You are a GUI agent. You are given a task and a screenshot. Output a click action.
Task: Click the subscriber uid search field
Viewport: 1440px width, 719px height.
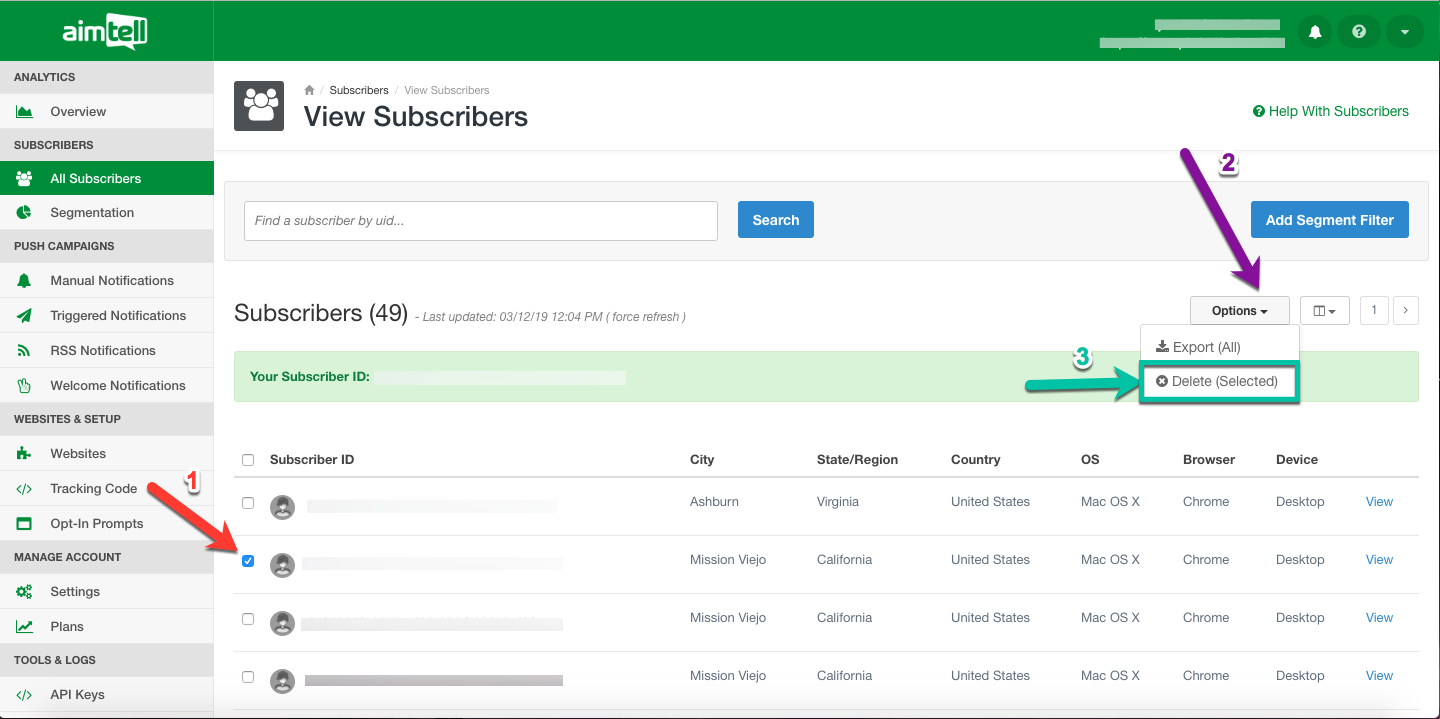coord(481,221)
